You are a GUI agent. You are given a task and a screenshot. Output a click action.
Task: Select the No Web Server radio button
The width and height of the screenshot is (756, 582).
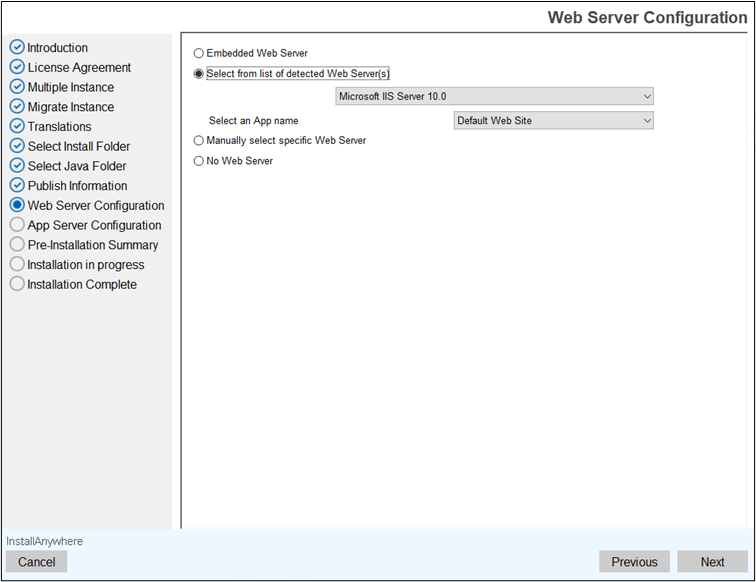(199, 161)
